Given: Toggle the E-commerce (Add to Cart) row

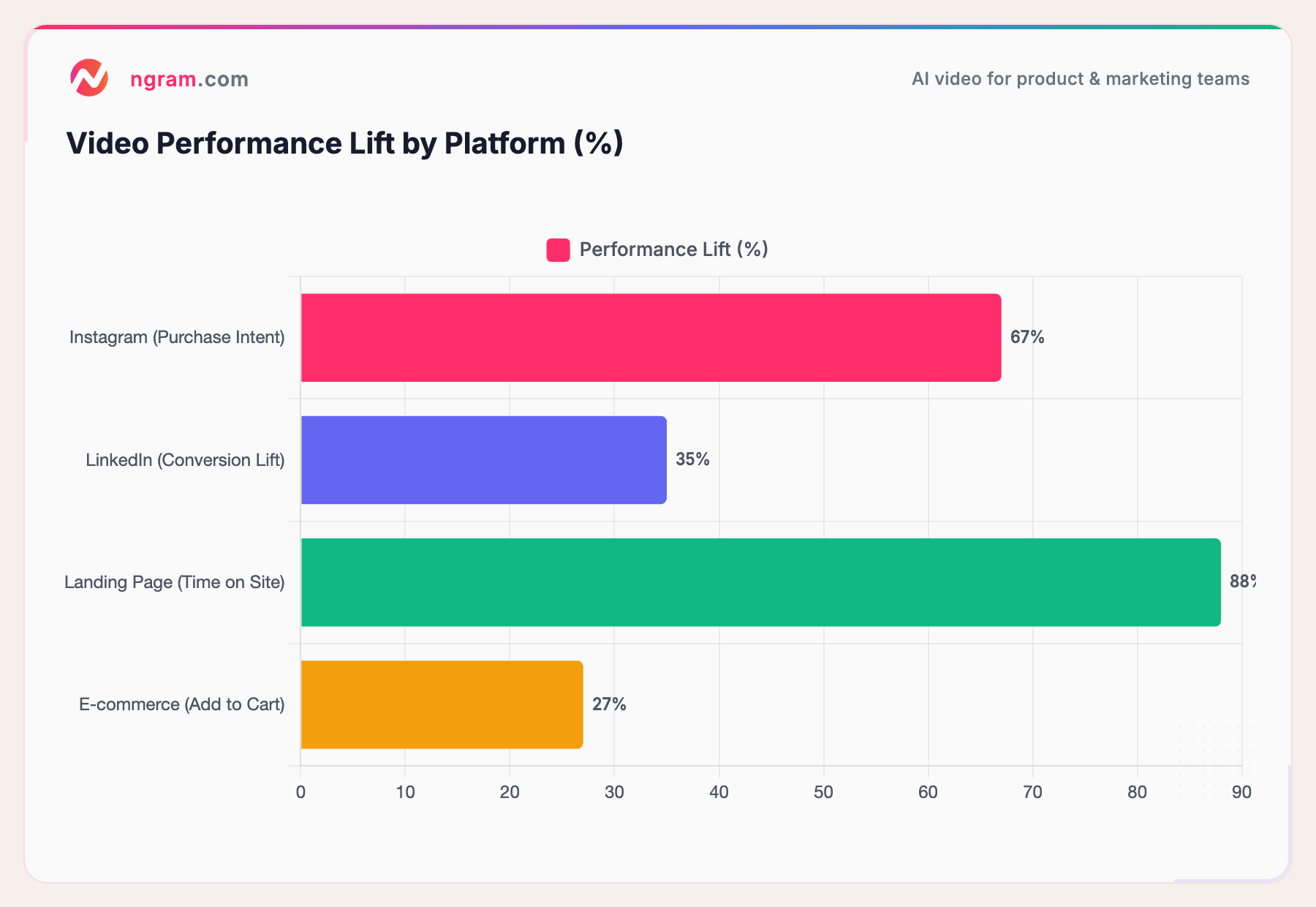Looking at the screenshot, I should (x=182, y=704).
